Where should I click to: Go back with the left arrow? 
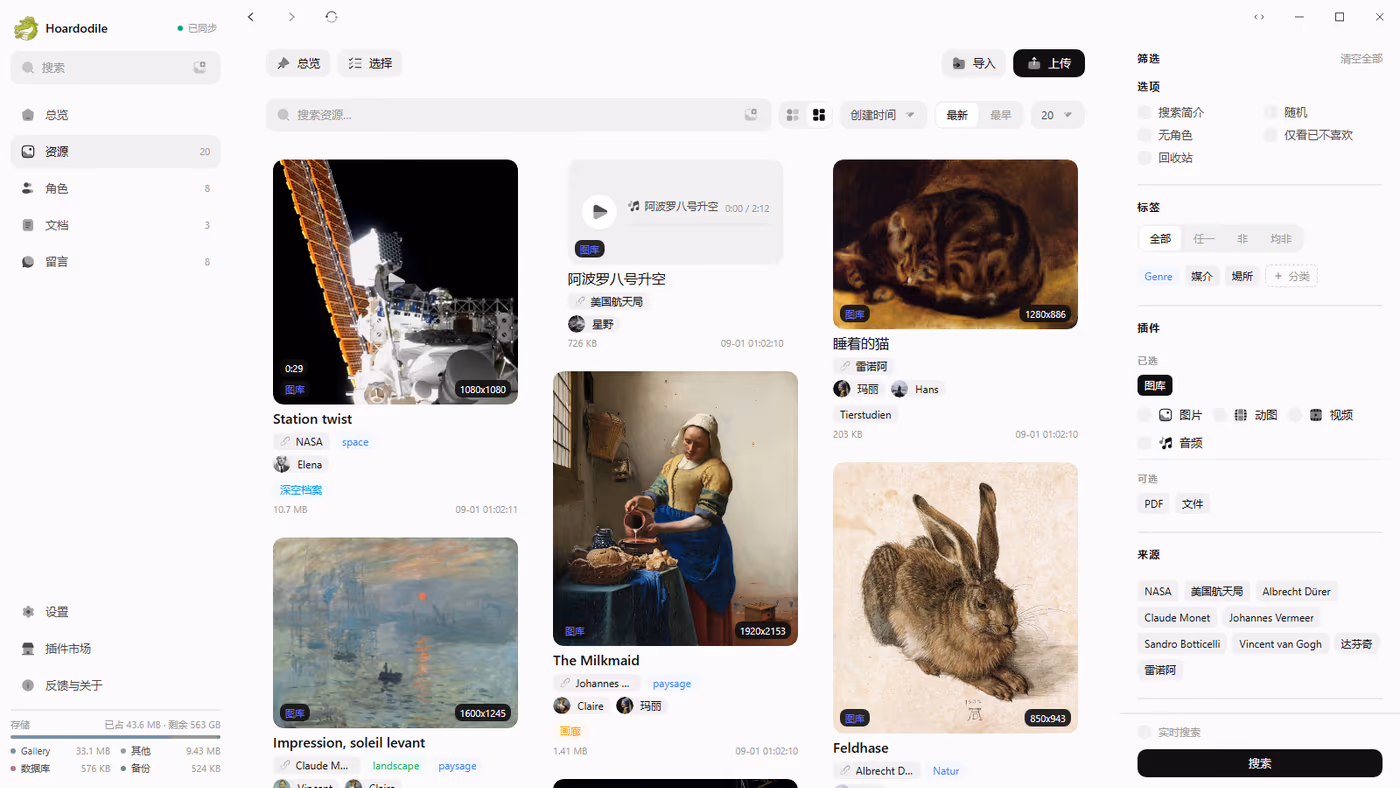251,17
